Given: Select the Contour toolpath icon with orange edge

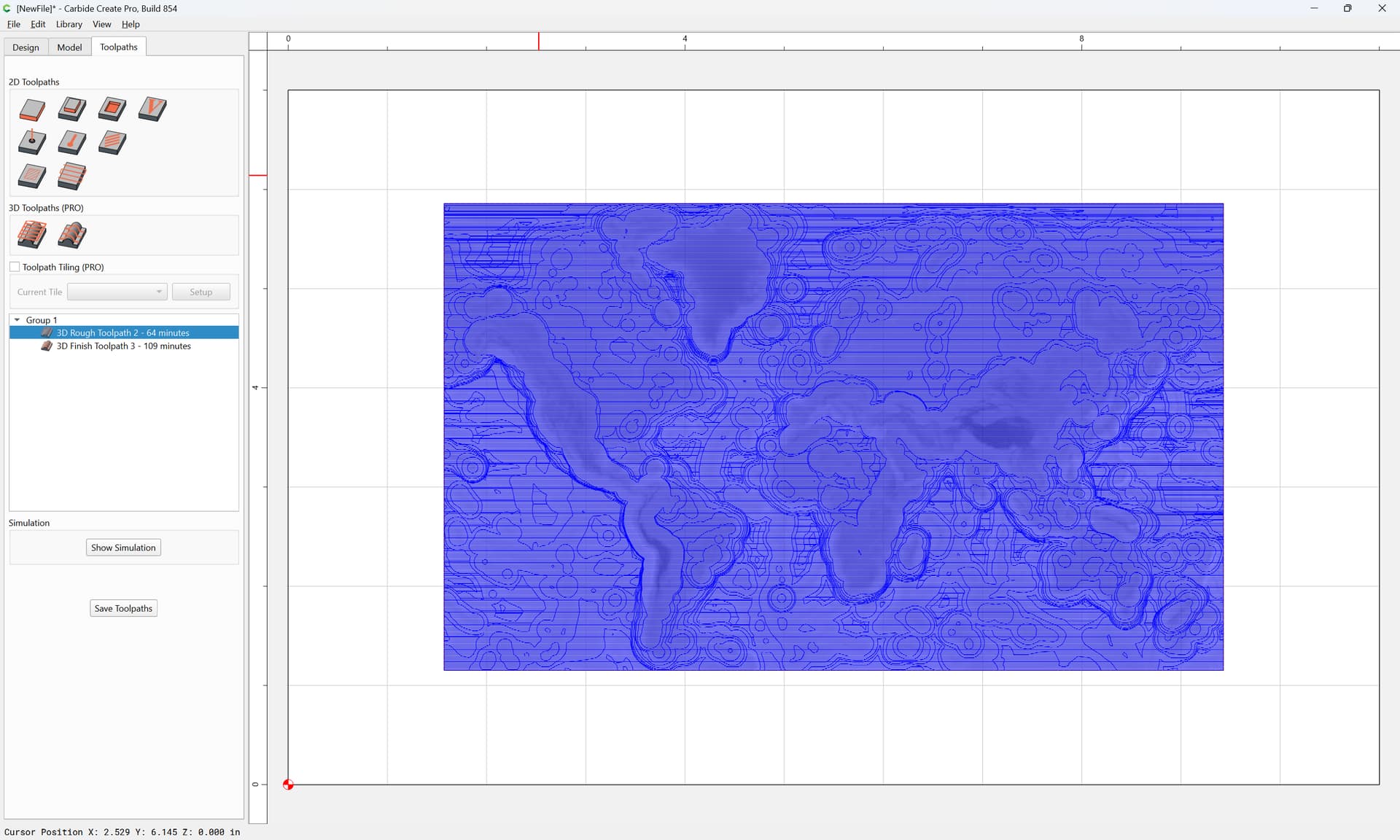Looking at the screenshot, I should pos(32,109).
